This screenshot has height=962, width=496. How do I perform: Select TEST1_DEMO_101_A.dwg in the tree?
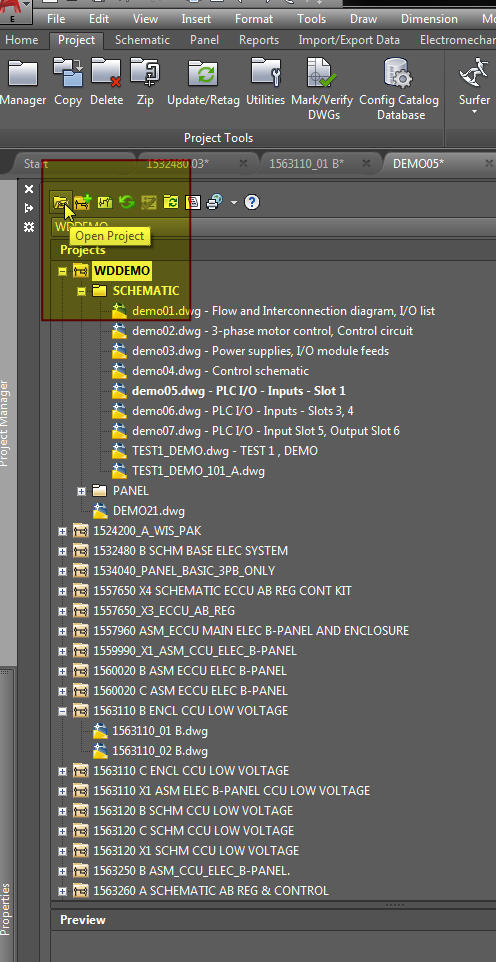pyautogui.click(x=198, y=471)
